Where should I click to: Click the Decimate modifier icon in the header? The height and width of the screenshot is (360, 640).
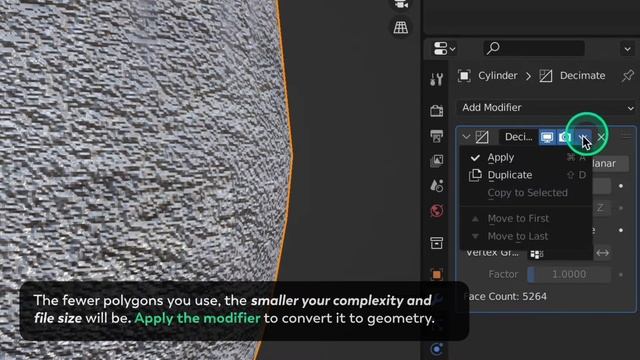point(482,137)
